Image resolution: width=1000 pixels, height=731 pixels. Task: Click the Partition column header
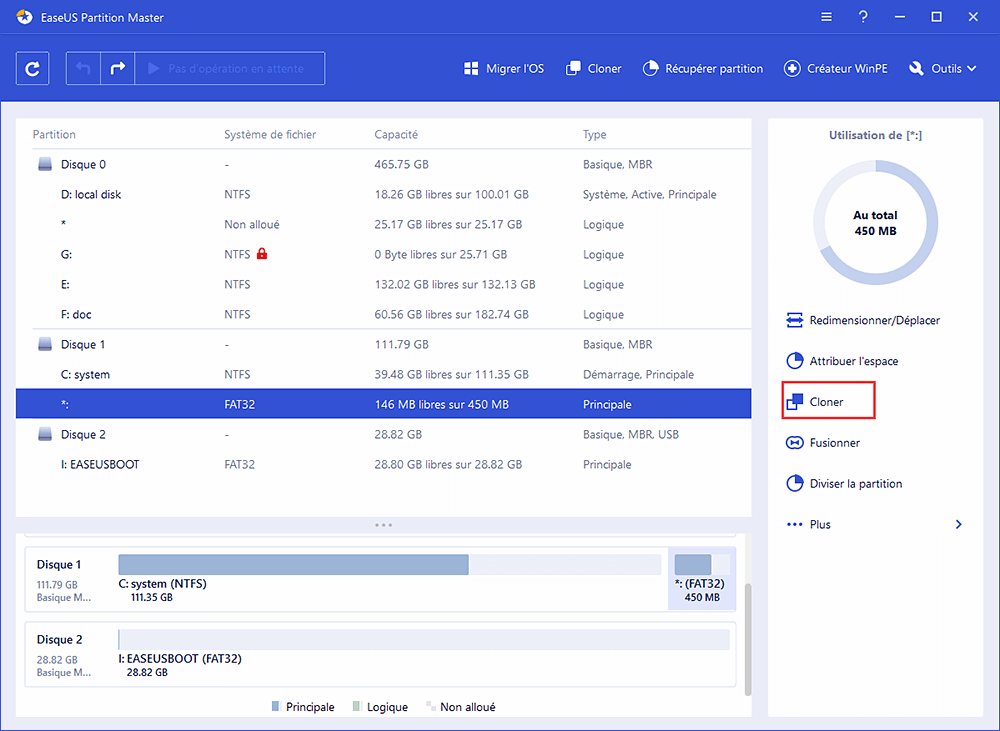54,135
